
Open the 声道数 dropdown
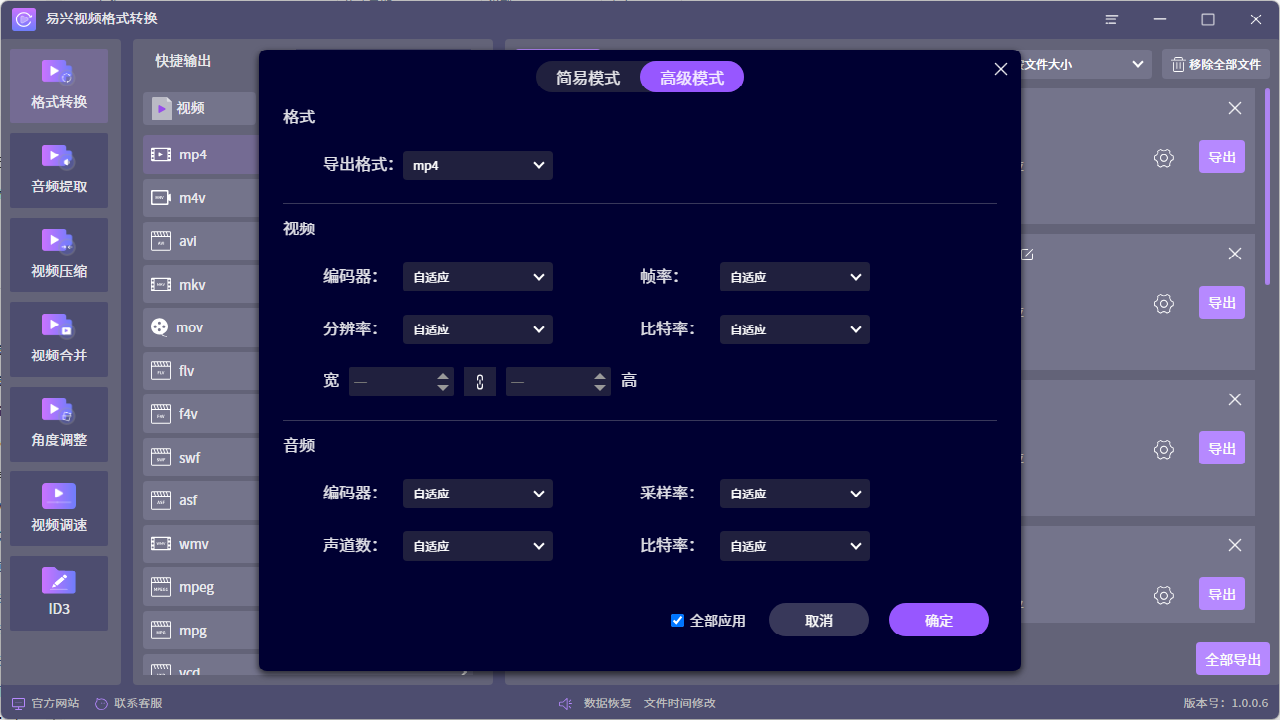tap(477, 545)
